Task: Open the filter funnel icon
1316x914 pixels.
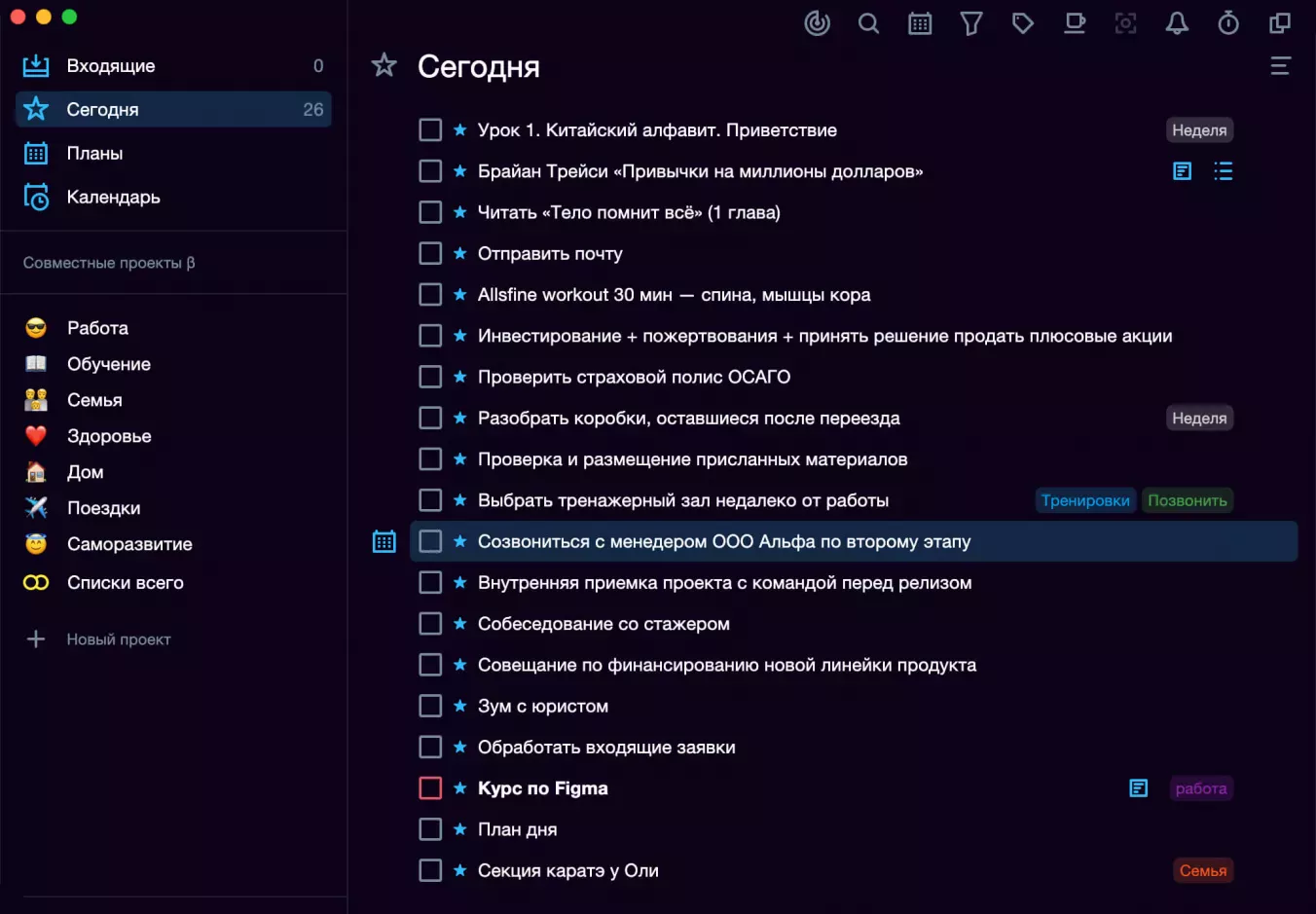Action: (971, 23)
